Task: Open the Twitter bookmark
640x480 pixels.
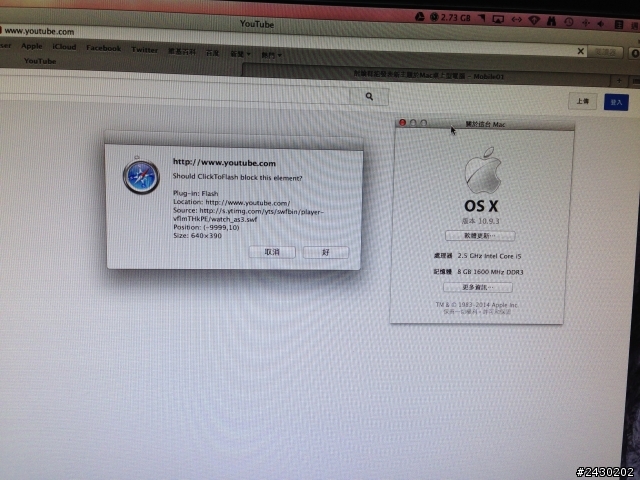Action: 144,50
